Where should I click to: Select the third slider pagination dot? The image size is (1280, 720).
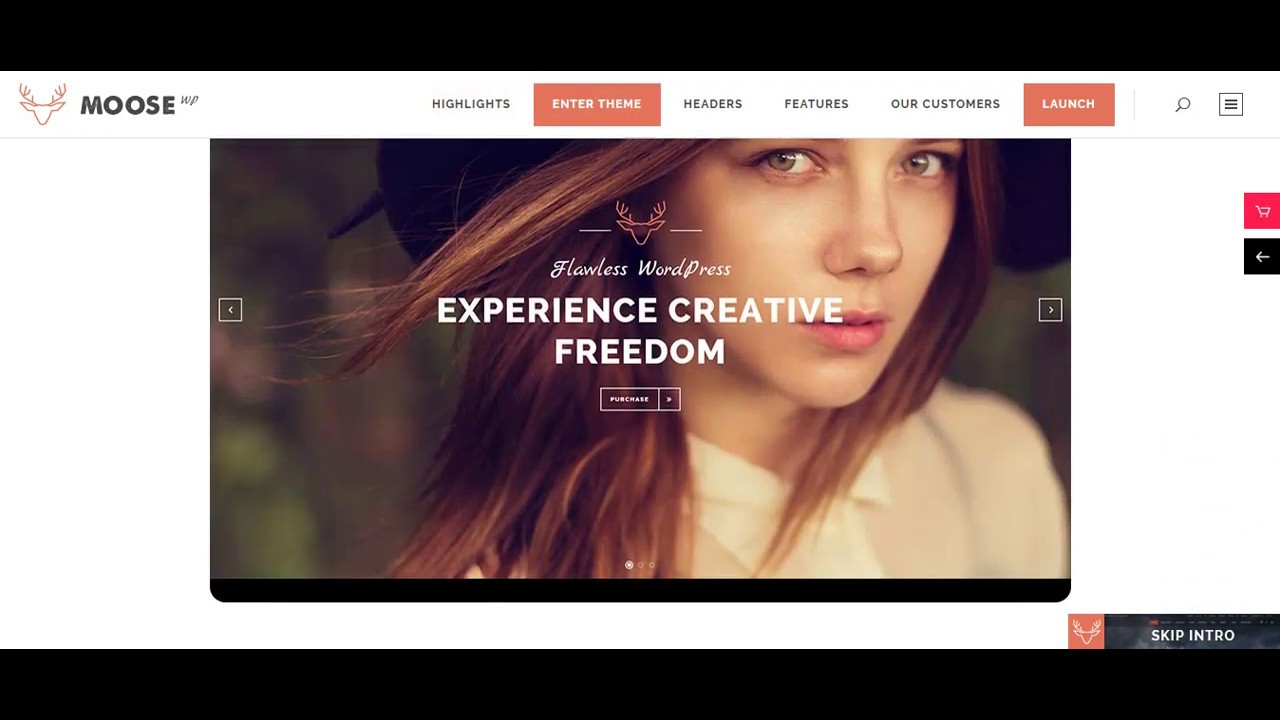pyautogui.click(x=652, y=565)
